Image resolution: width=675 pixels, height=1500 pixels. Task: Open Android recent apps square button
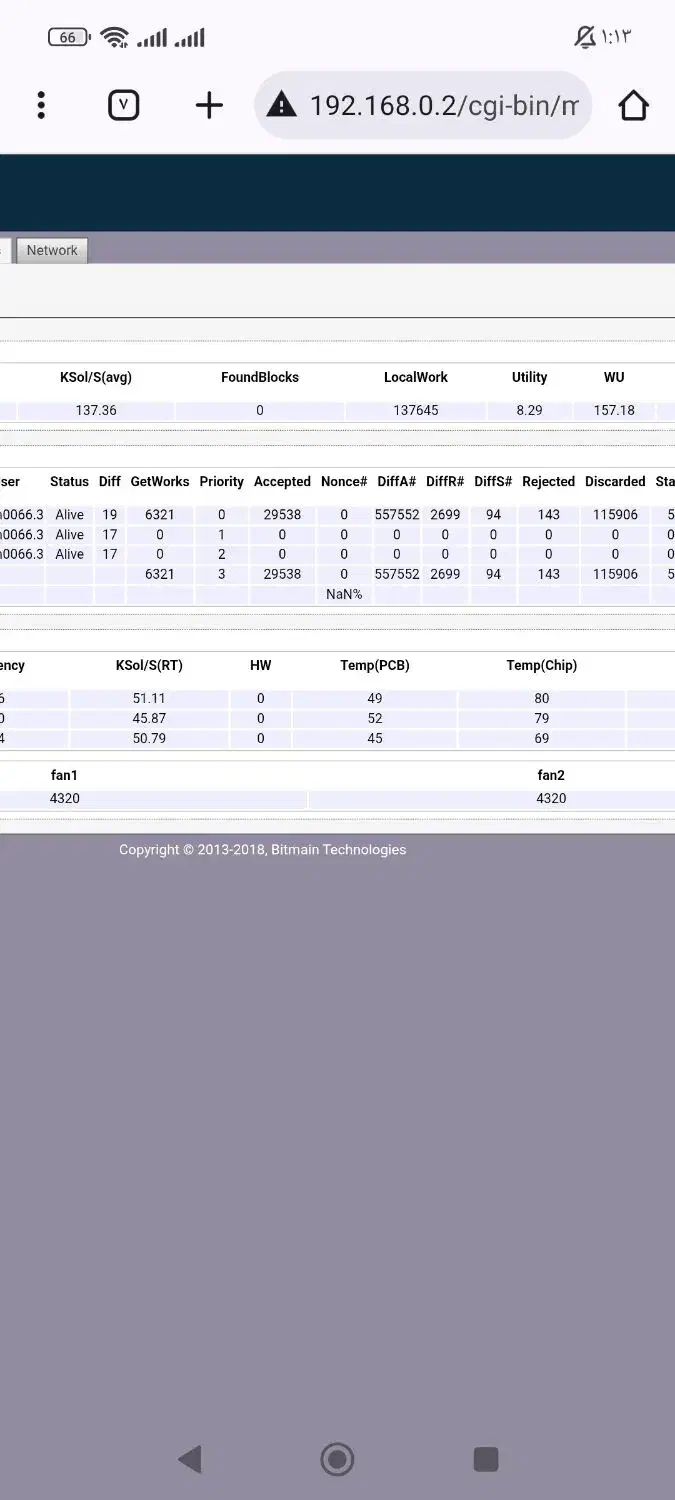coord(485,1459)
